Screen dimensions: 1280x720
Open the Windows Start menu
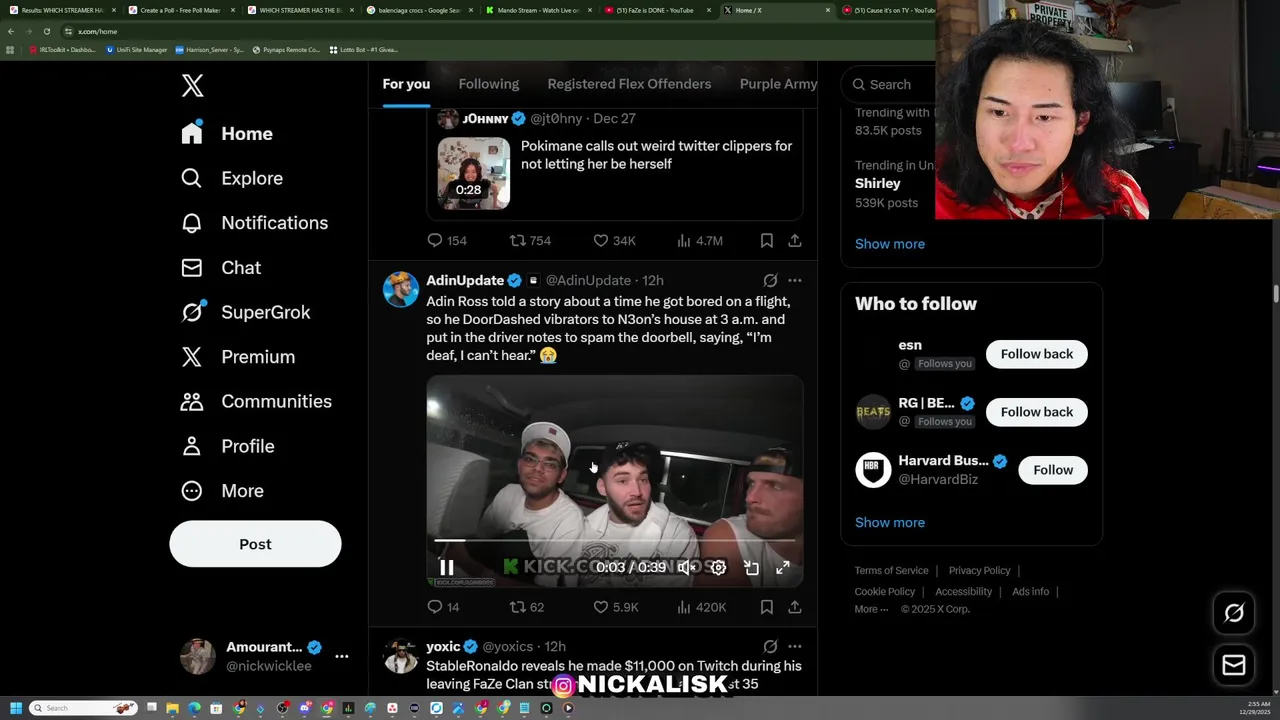point(15,708)
